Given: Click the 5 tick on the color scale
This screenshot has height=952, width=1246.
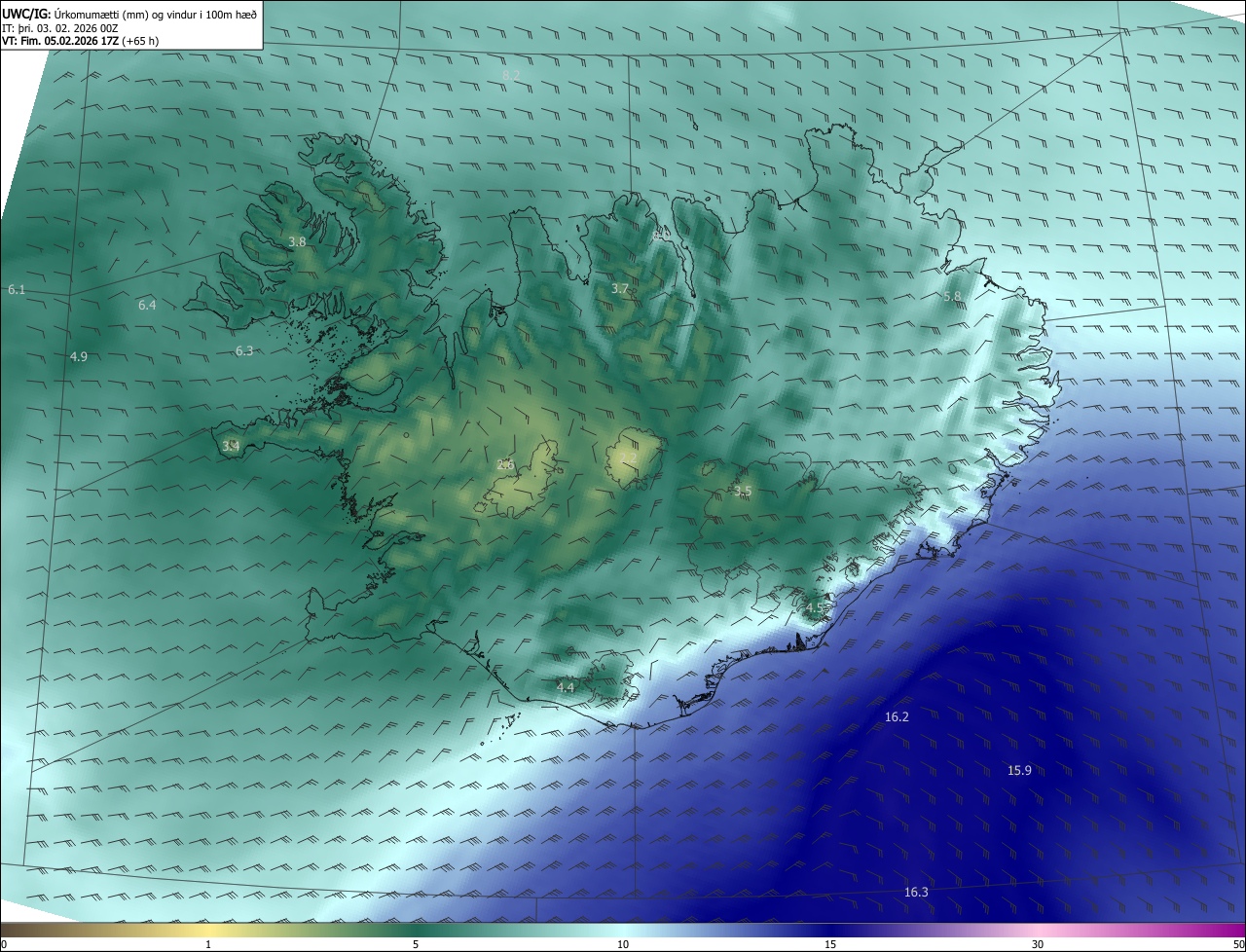Looking at the screenshot, I should point(416,944).
